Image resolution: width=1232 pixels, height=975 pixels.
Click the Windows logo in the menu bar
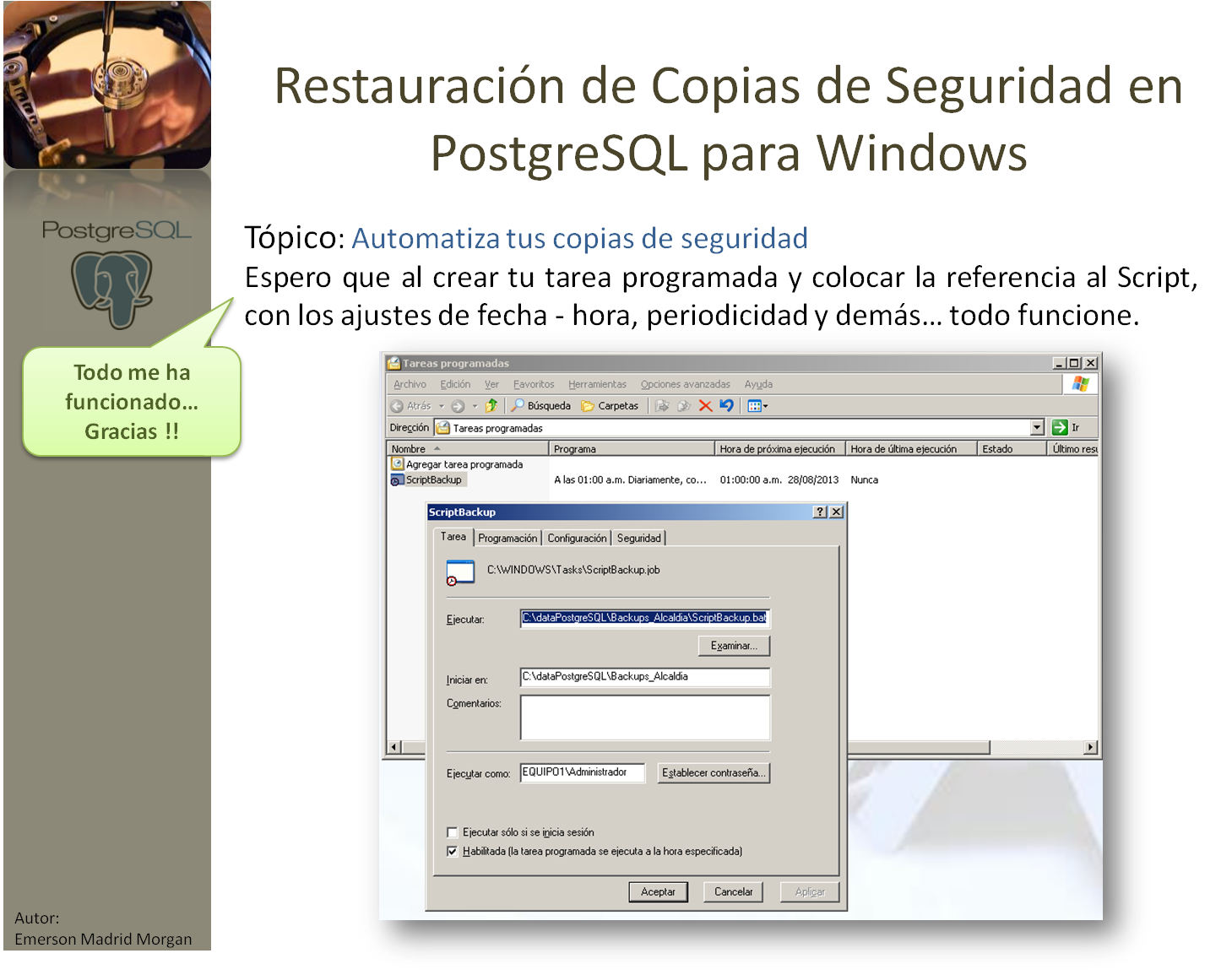[x=1080, y=384]
